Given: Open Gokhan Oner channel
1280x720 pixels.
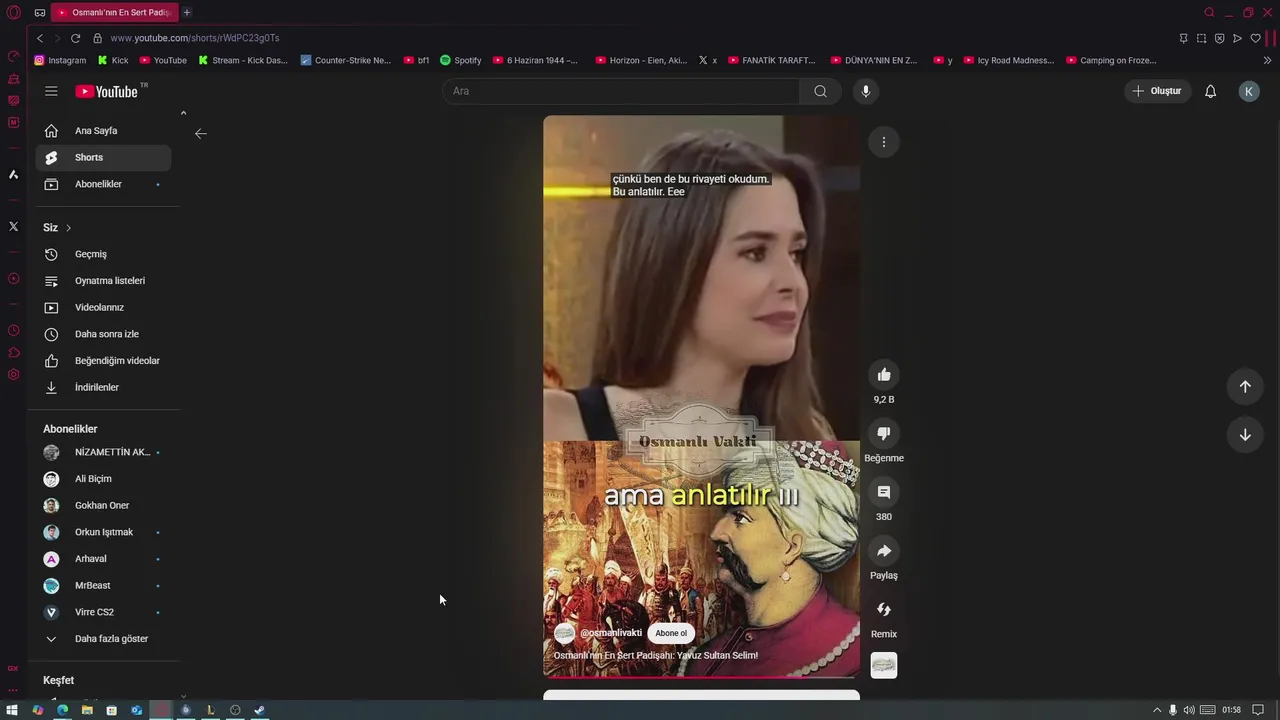Looking at the screenshot, I should 103,506.
